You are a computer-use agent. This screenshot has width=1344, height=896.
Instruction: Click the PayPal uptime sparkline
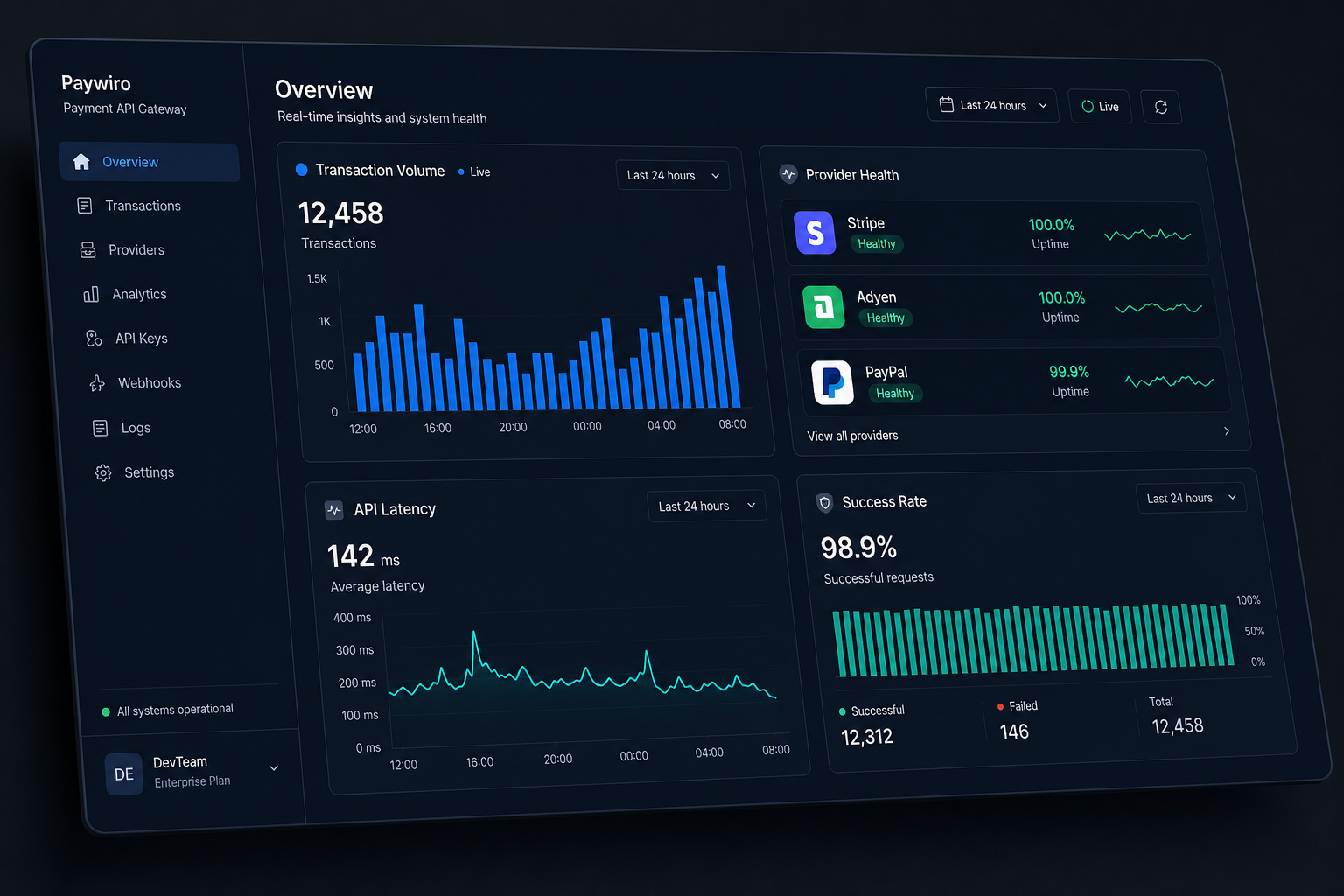coord(1169,381)
